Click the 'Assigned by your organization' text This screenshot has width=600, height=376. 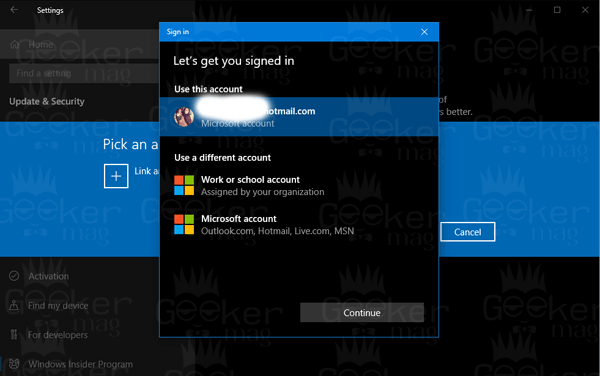click(262, 192)
